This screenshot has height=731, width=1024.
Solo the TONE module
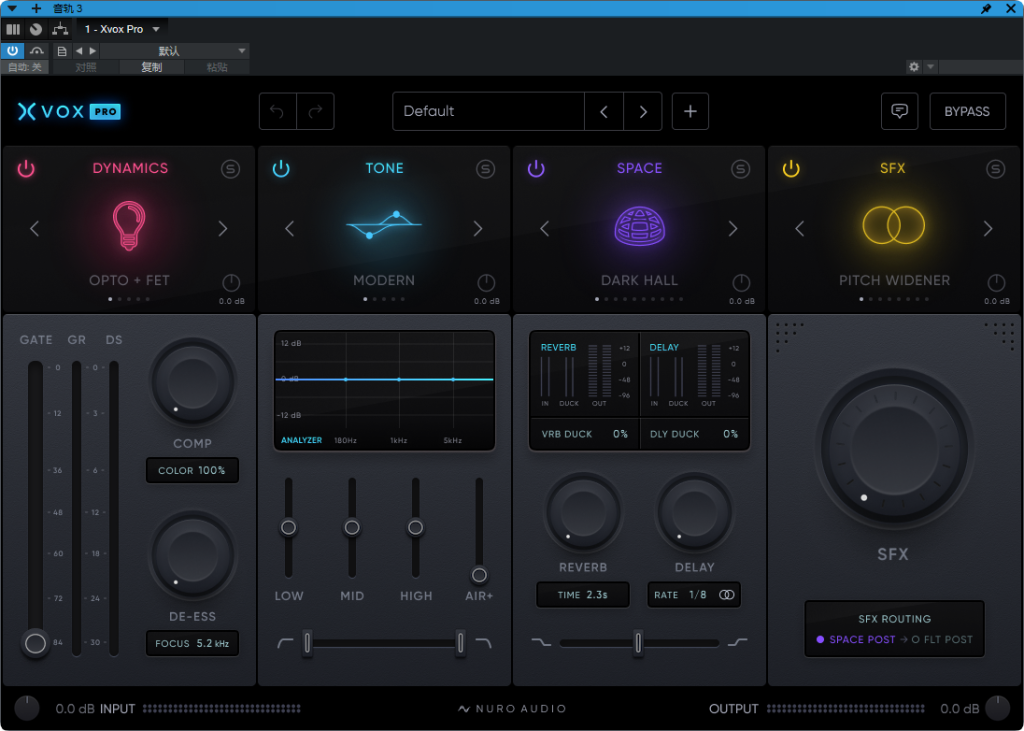485,169
